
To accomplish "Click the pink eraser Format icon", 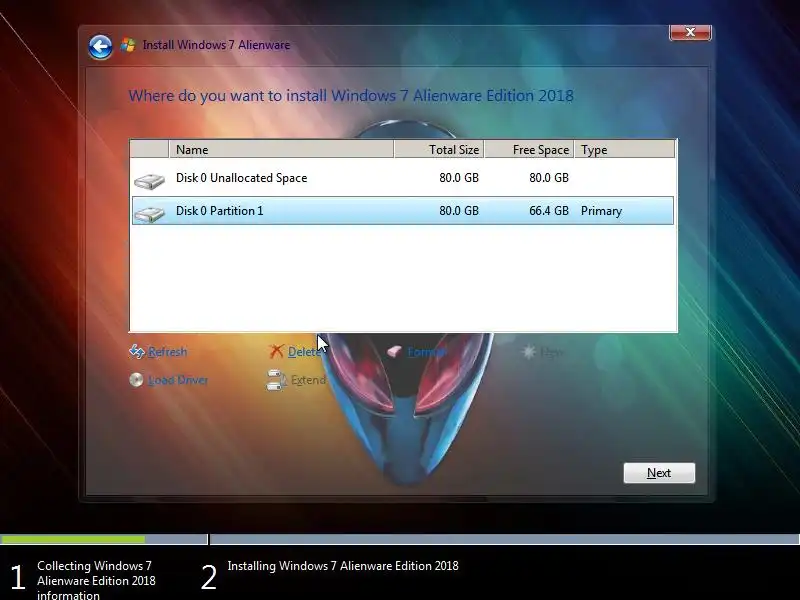I will tap(394, 351).
